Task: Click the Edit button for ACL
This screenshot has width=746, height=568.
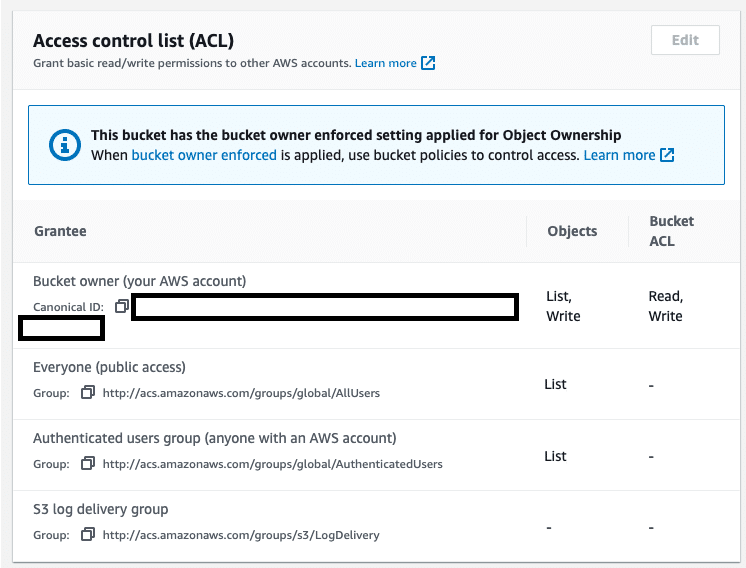Action: coord(685,40)
